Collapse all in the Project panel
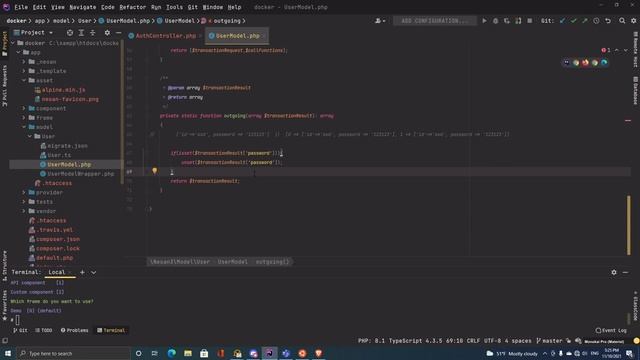640x360 pixels. (x=93, y=33)
